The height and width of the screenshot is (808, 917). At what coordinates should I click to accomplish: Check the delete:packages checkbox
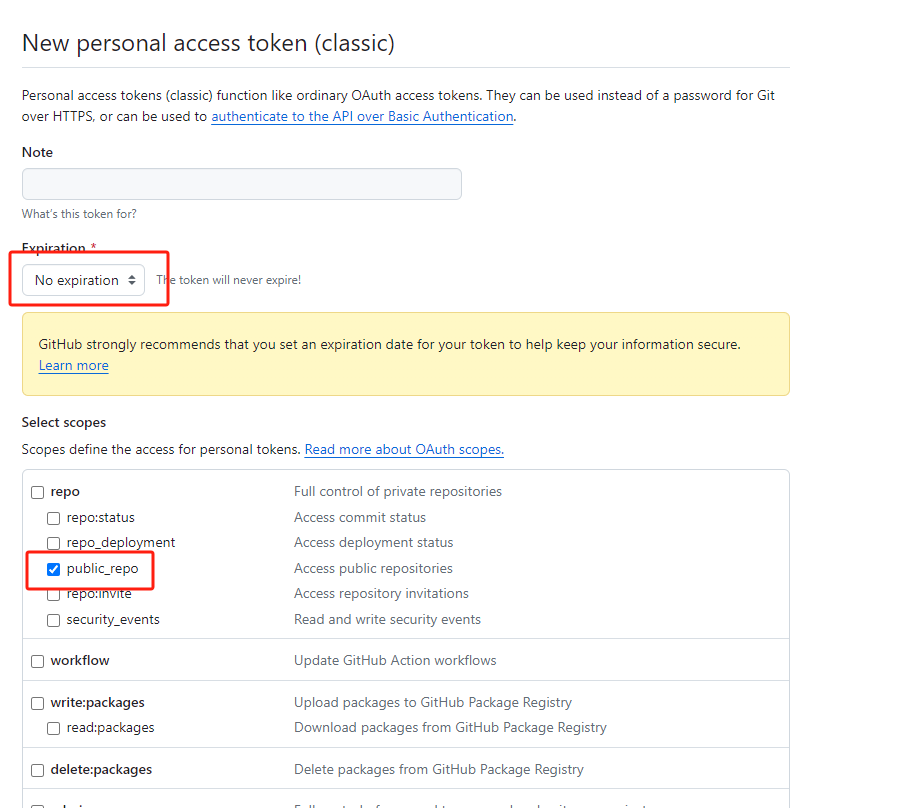point(38,770)
